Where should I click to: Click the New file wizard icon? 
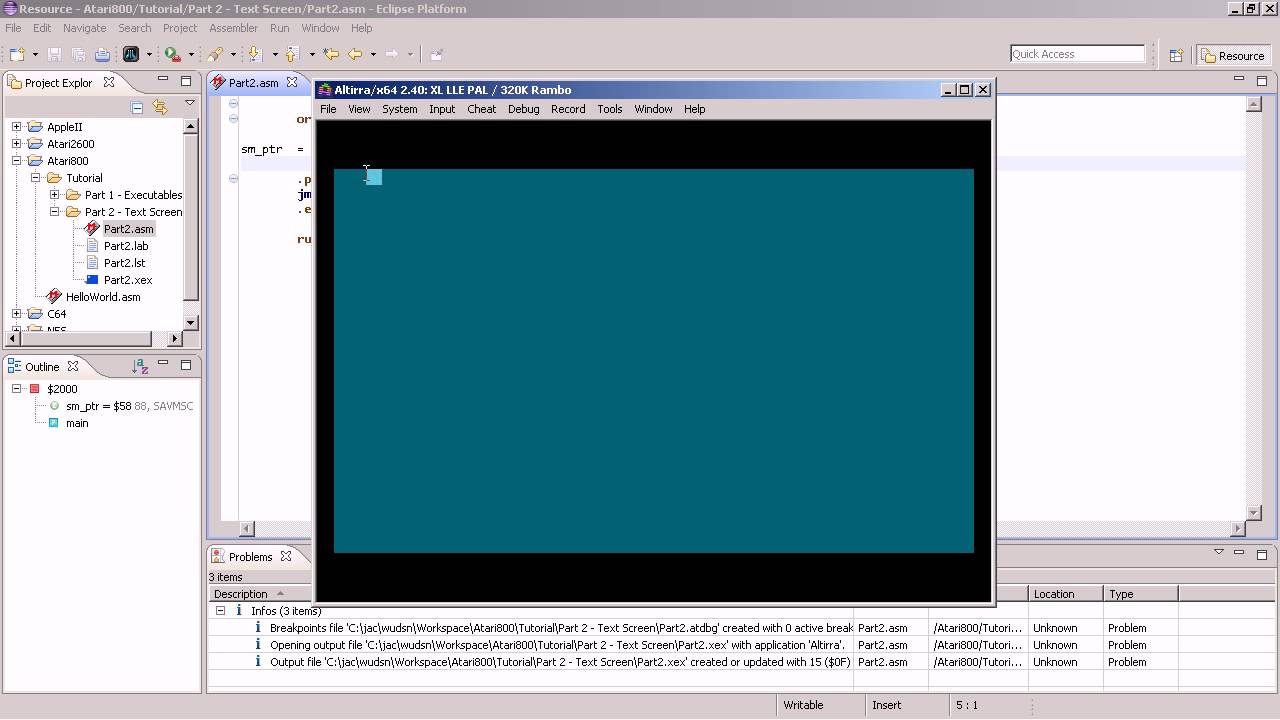pos(17,55)
